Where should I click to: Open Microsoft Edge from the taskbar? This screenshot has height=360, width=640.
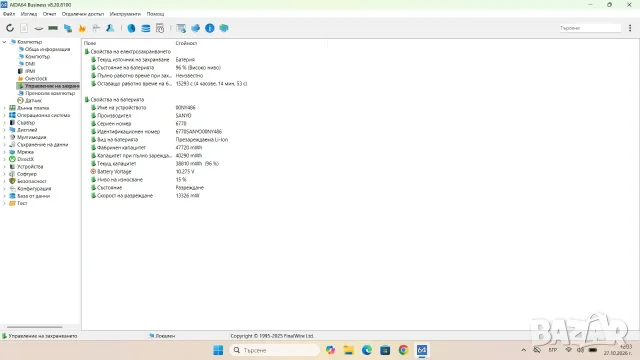tap(367, 350)
